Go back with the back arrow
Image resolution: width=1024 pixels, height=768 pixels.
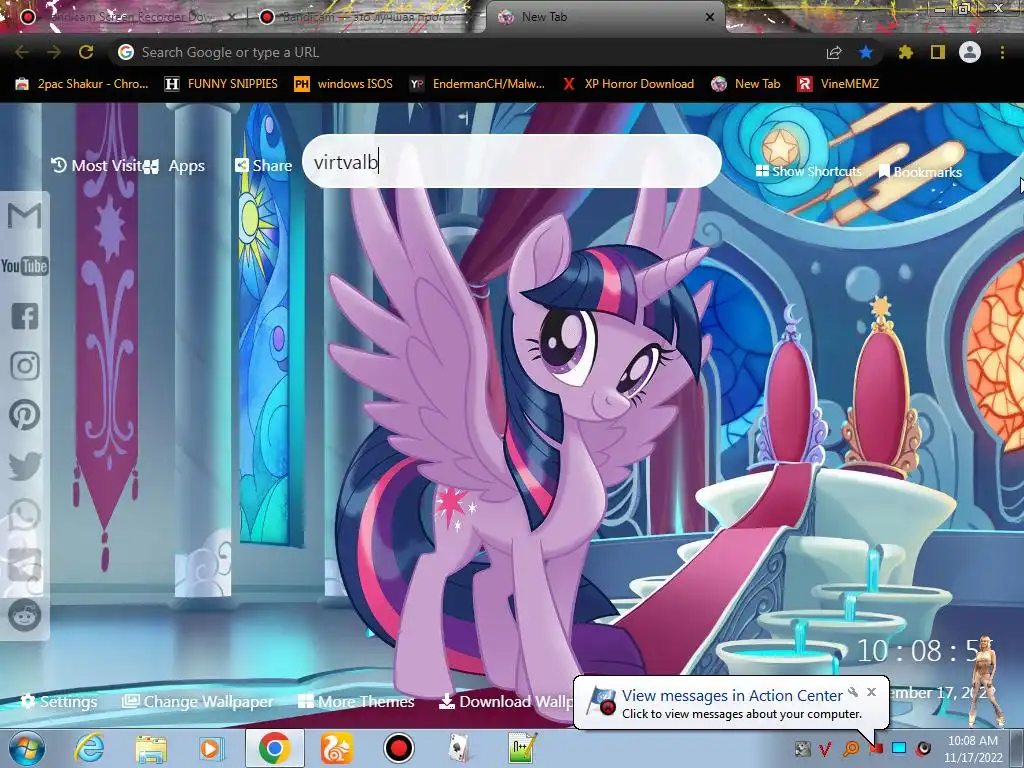pos(22,52)
